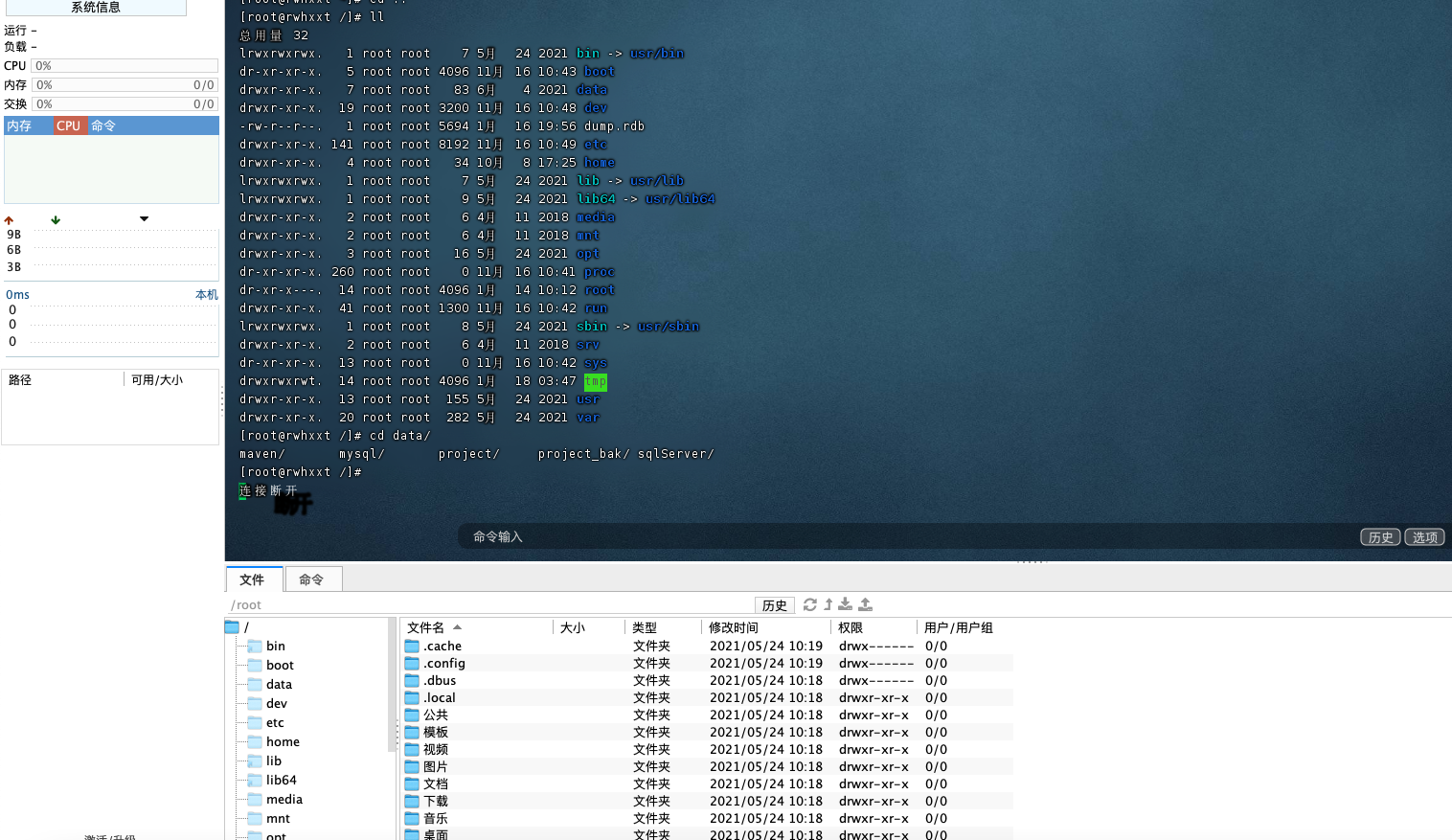Click the 路径 disk column header

[x=63, y=380]
